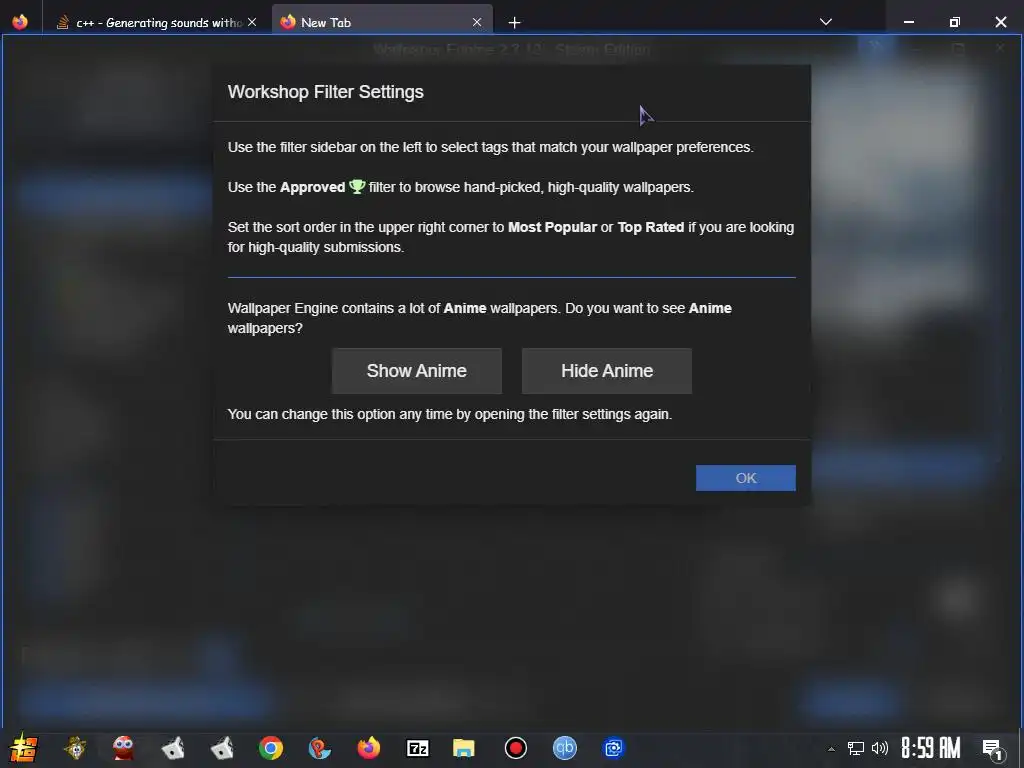Minimize the Firefox window
The height and width of the screenshot is (768, 1024).
point(908,22)
